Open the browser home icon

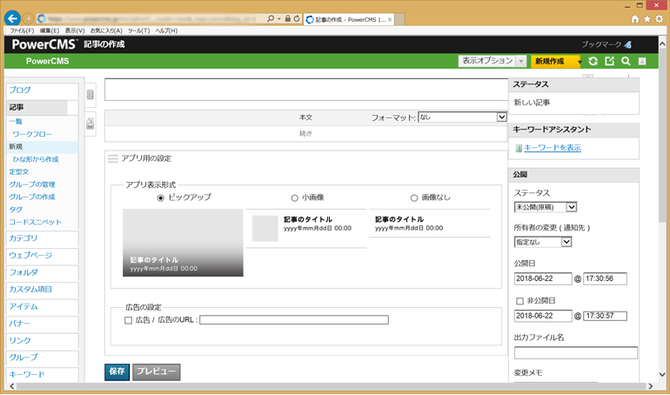(x=635, y=19)
